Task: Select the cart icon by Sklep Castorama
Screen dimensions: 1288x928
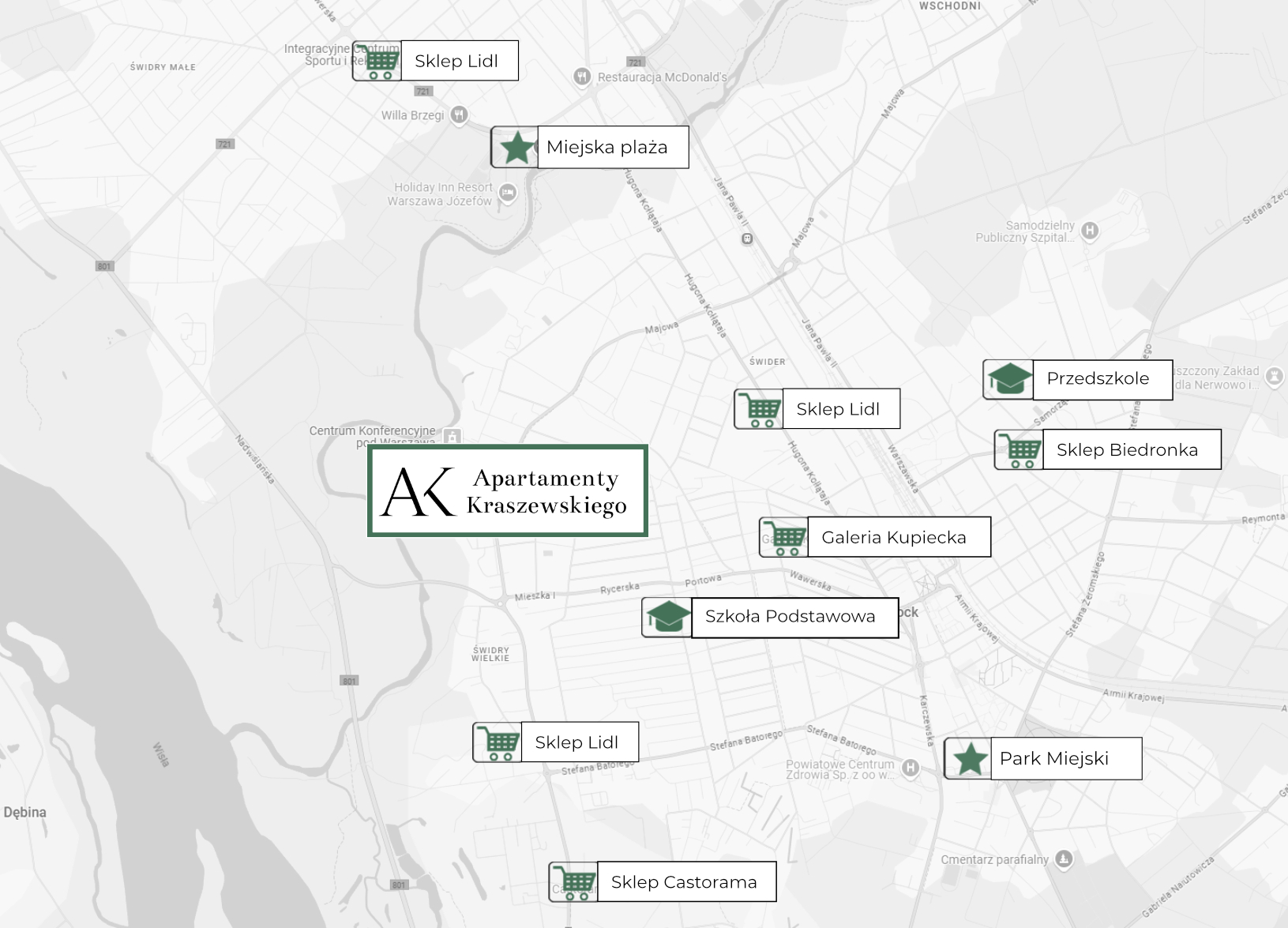Action: point(574,882)
